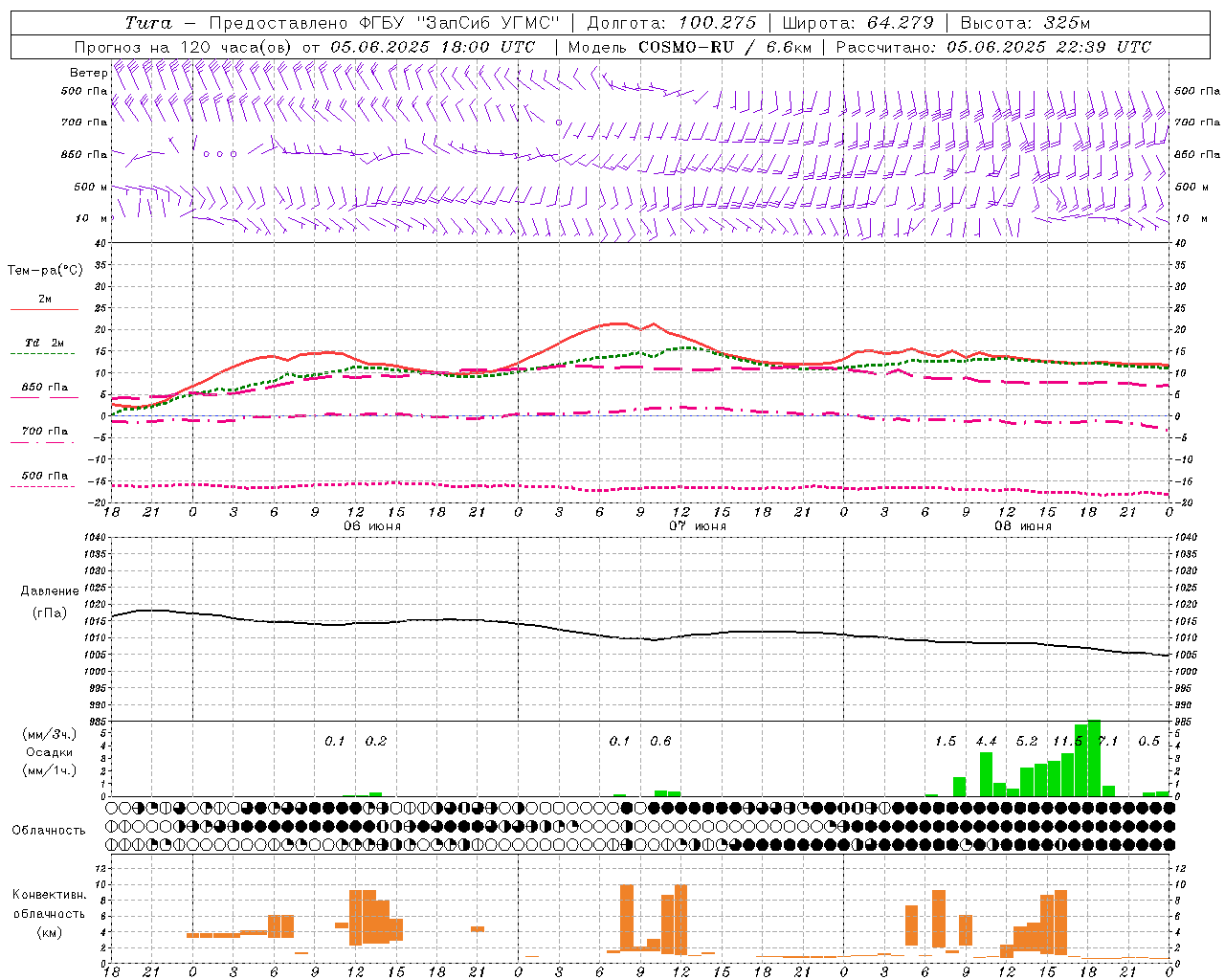
Task: Click the "06 июня" date label
Action: 372,526
